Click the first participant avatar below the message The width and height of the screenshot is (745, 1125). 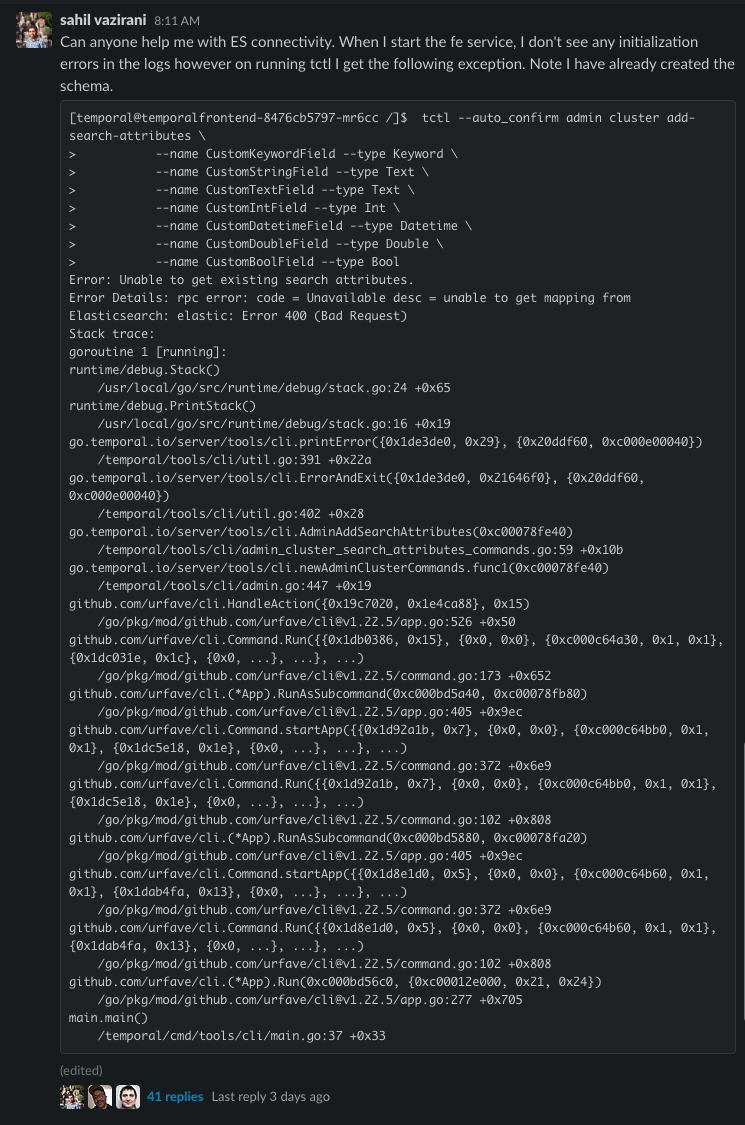pos(70,1096)
